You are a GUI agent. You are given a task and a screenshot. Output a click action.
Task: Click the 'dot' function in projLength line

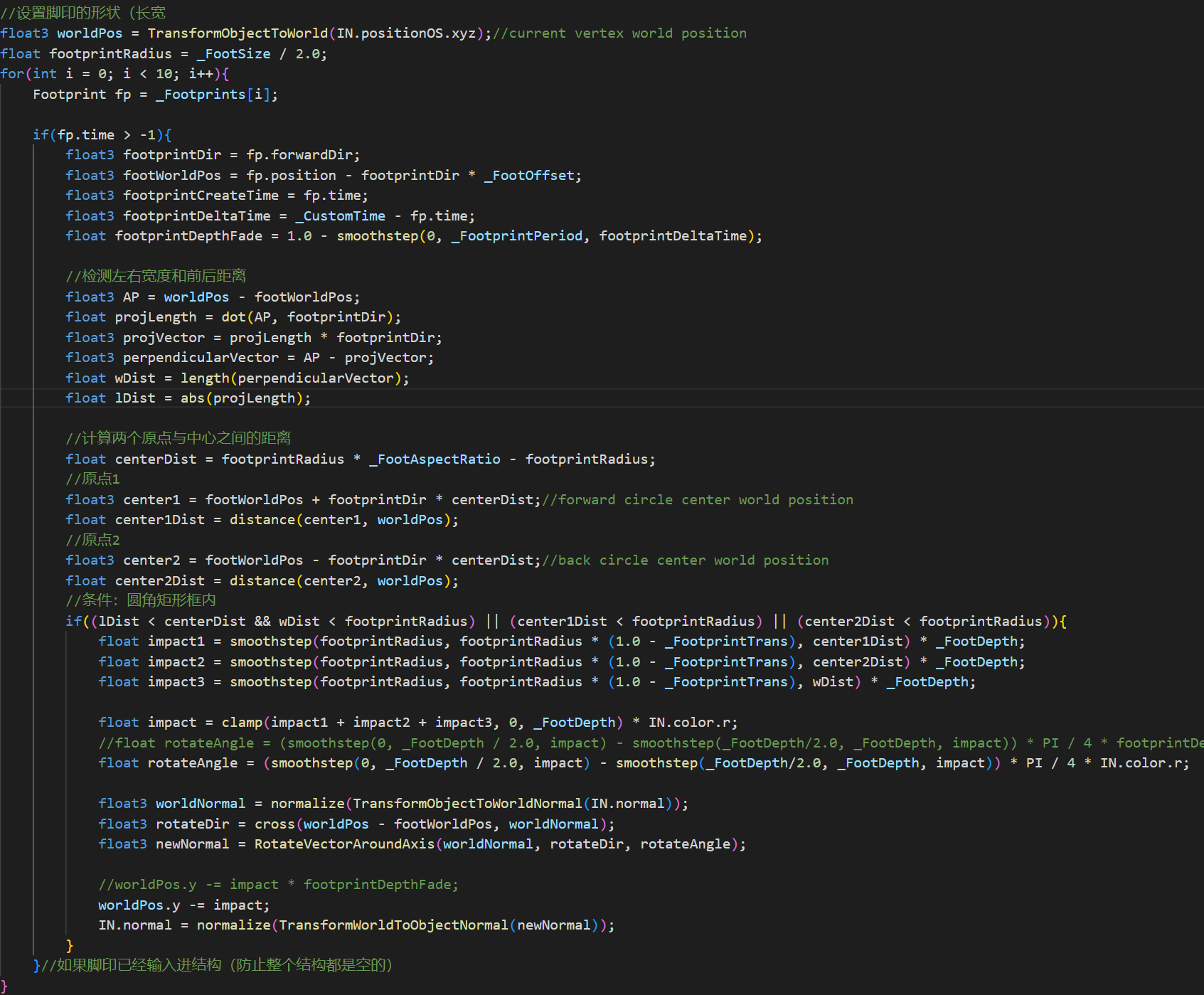[233, 317]
